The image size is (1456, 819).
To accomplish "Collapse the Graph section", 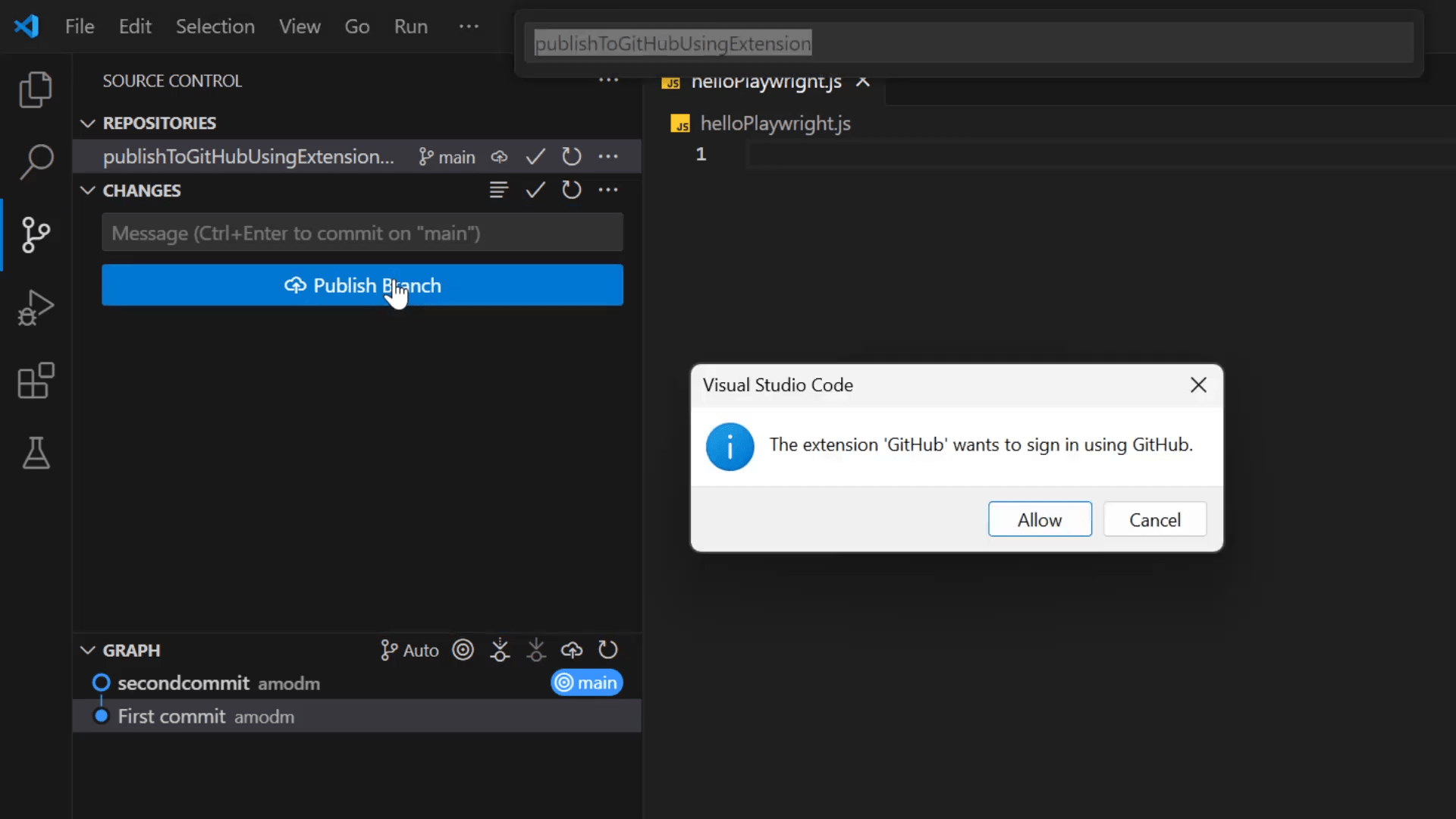I will [x=88, y=651].
